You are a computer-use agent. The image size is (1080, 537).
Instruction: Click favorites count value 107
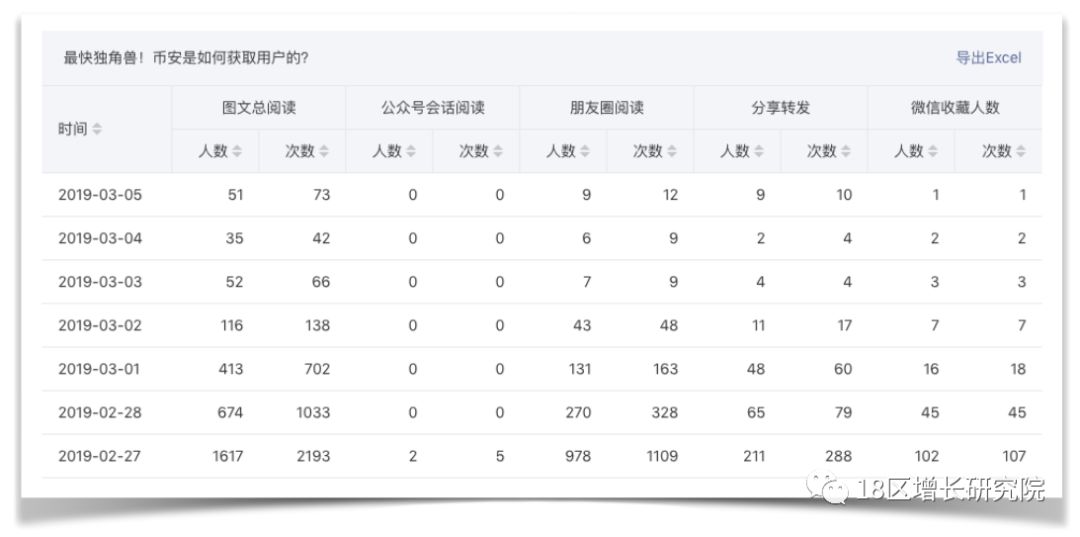point(1015,456)
